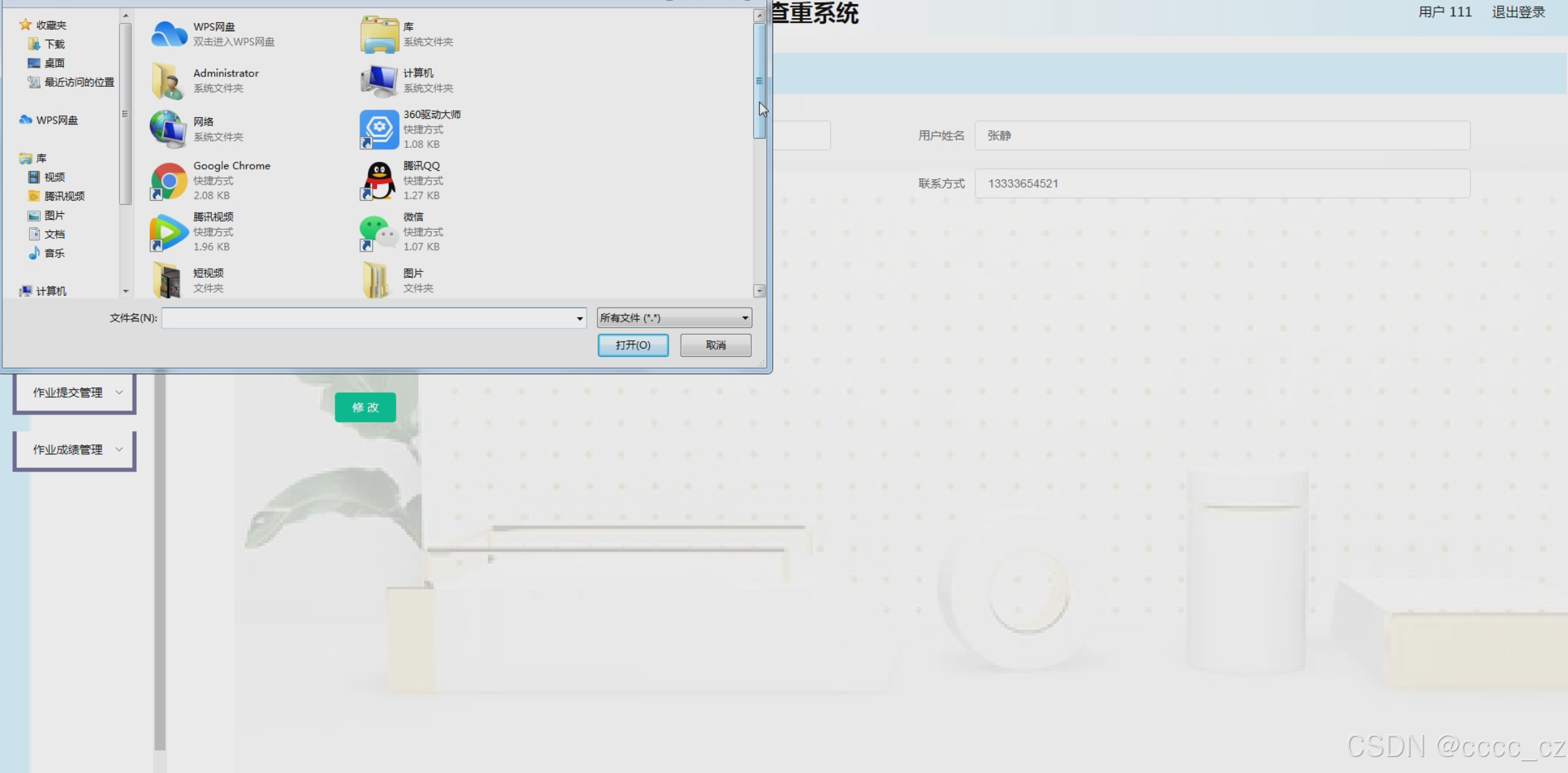Select the 网络 globe icon
Image resolution: width=1568 pixels, height=773 pixels.
click(x=169, y=129)
